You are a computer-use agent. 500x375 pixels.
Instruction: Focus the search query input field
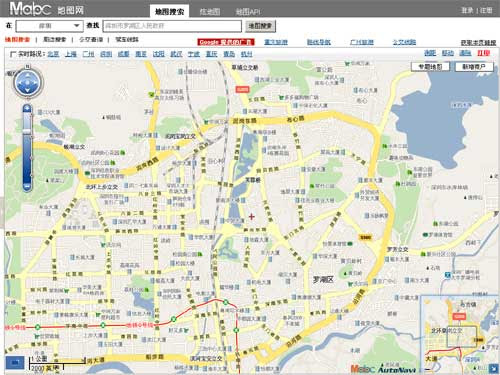coord(172,26)
